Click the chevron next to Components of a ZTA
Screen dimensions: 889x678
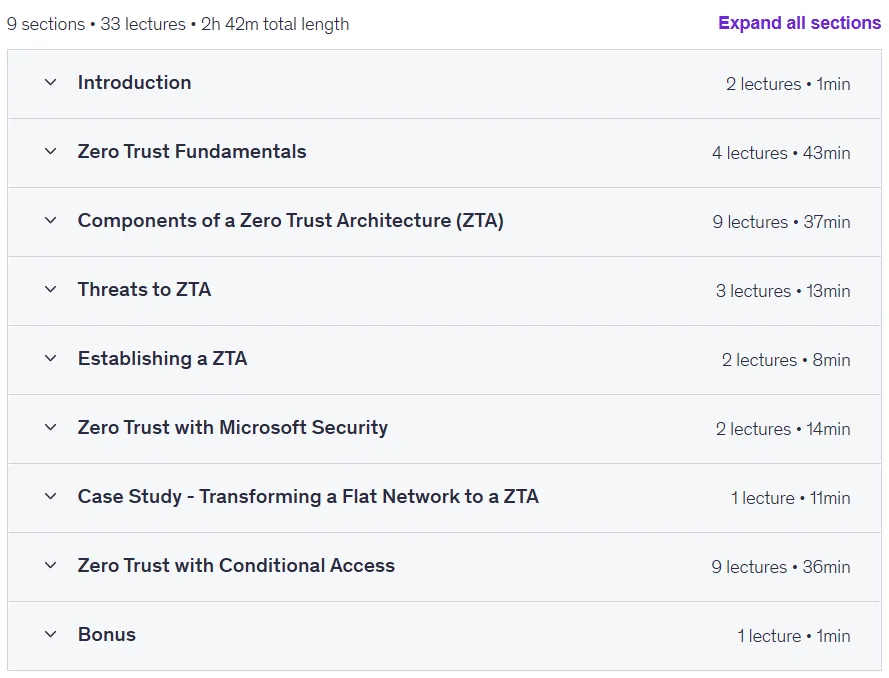(50, 221)
